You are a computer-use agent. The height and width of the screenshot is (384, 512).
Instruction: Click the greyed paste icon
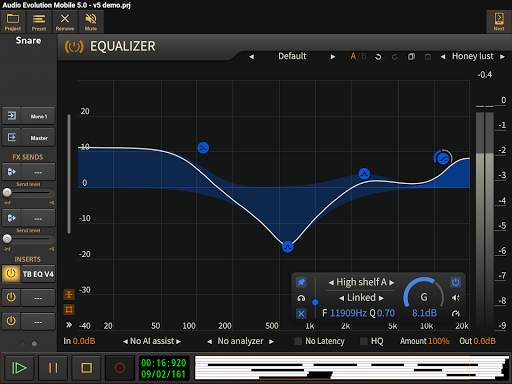(x=428, y=57)
